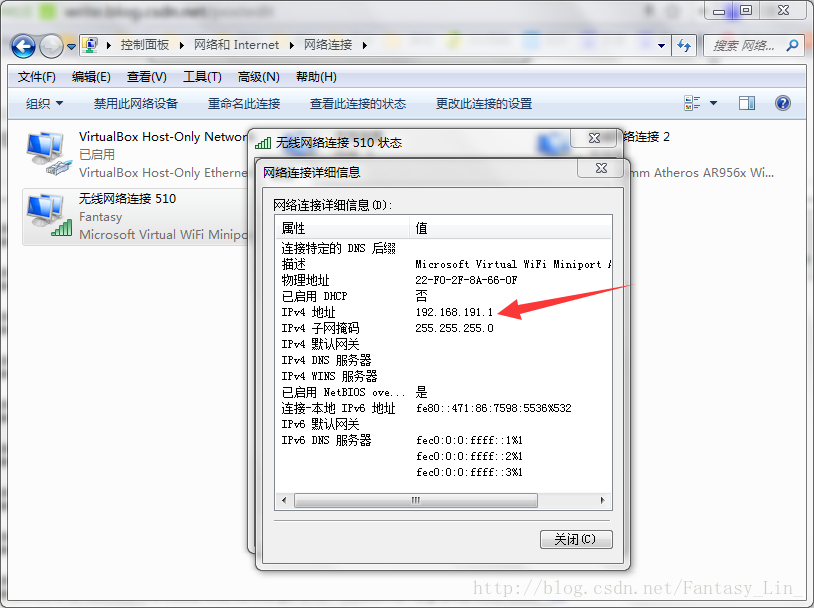
Task: Maximize the 网络连接 window
Action: click(x=746, y=10)
